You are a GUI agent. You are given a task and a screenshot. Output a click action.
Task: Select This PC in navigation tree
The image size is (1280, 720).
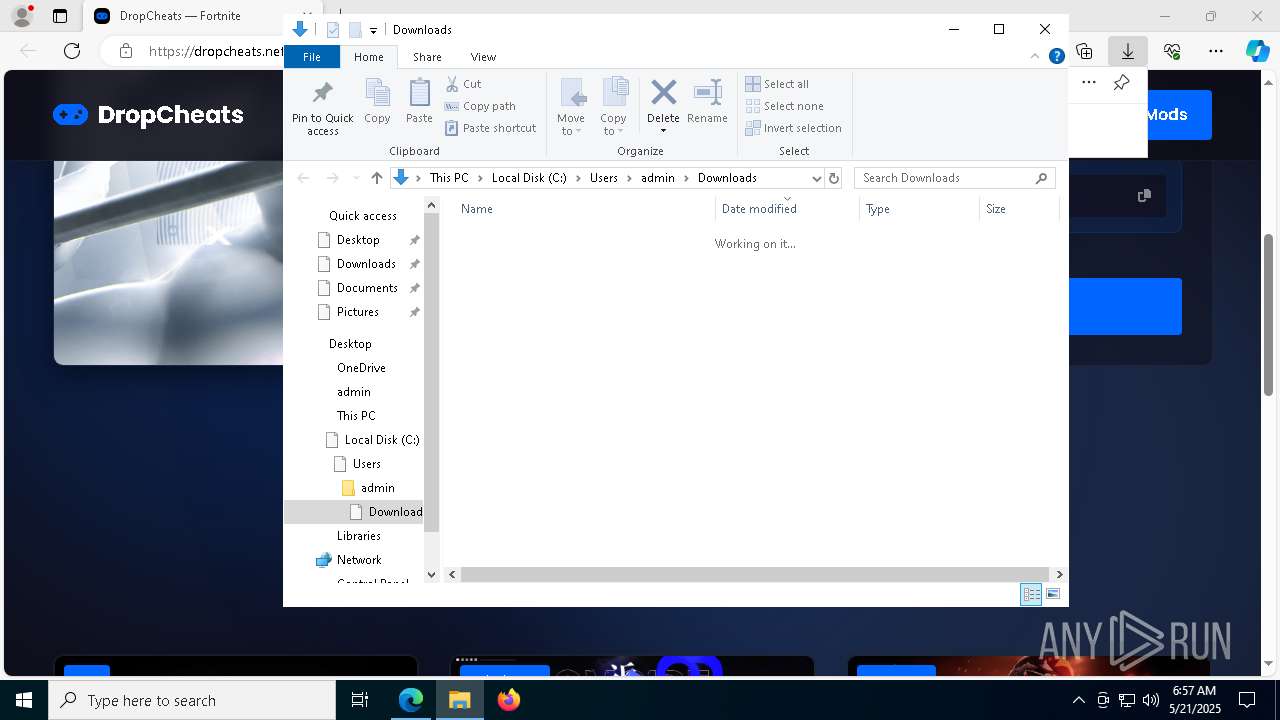tap(356, 416)
